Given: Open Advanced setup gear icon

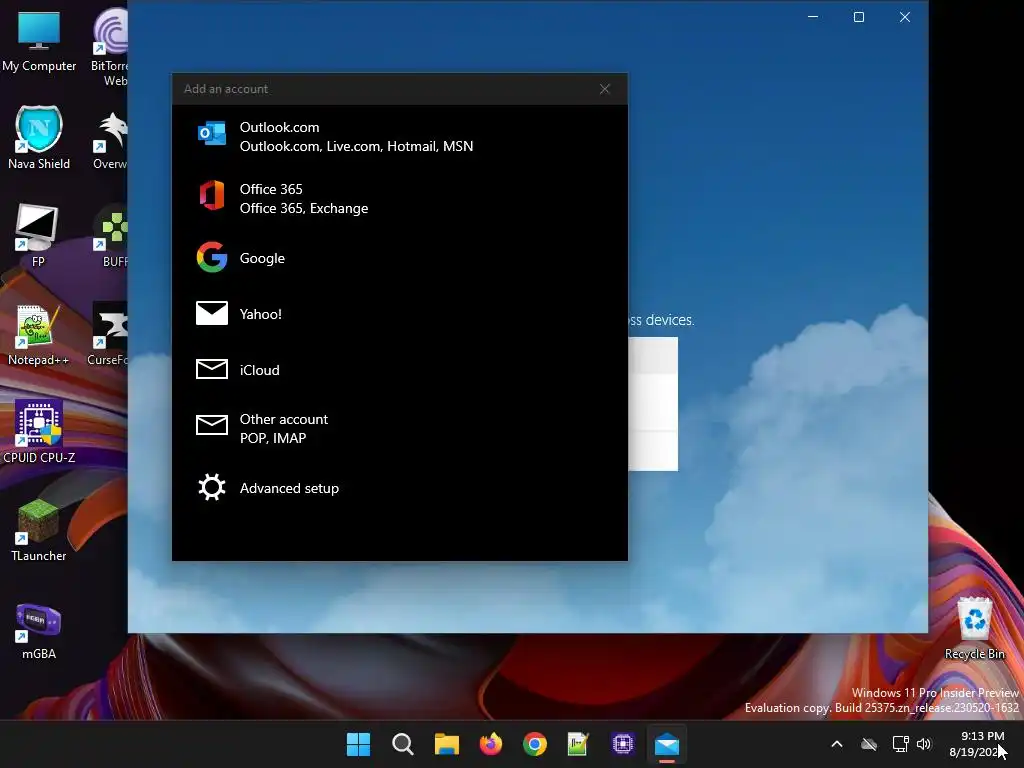Looking at the screenshot, I should coord(212,487).
